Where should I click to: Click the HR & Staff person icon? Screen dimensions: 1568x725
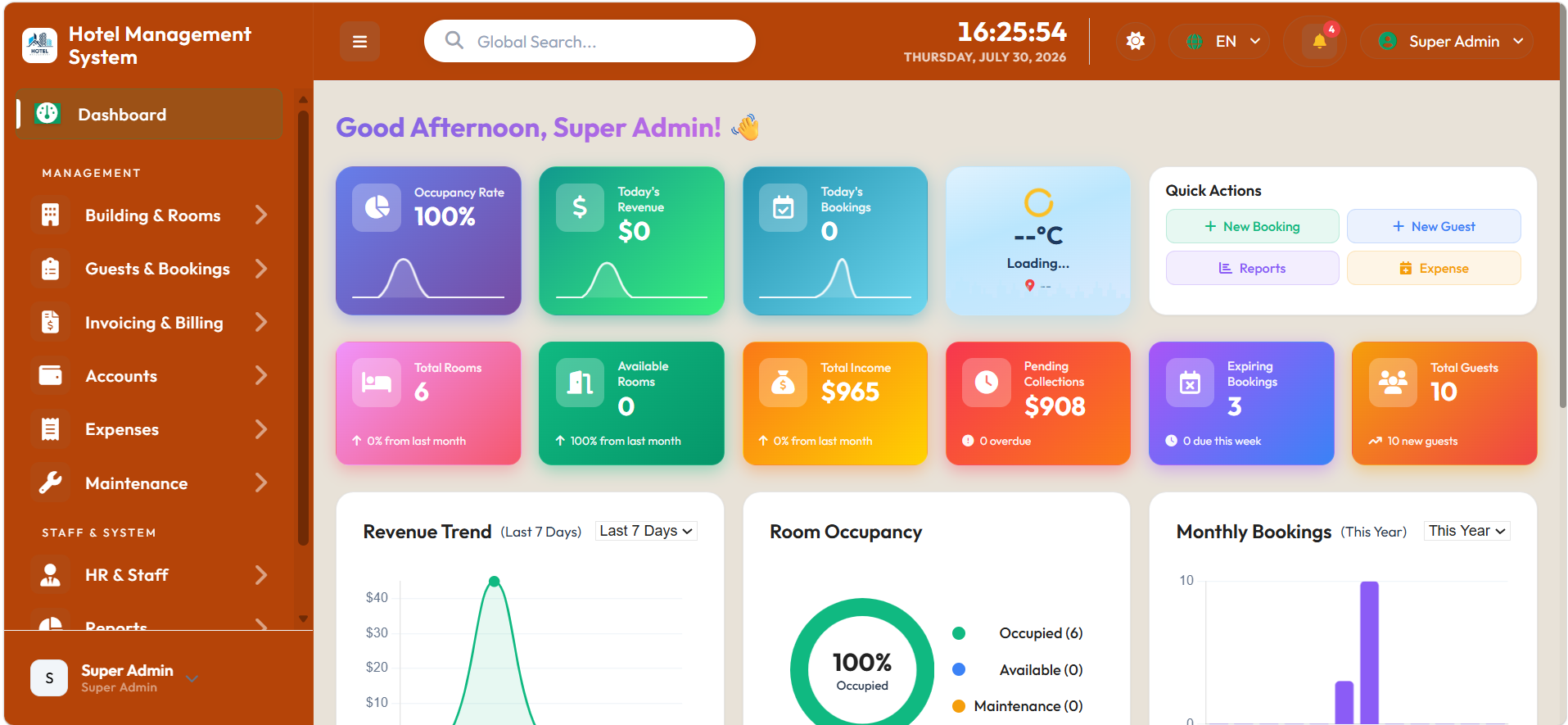pyautogui.click(x=50, y=574)
